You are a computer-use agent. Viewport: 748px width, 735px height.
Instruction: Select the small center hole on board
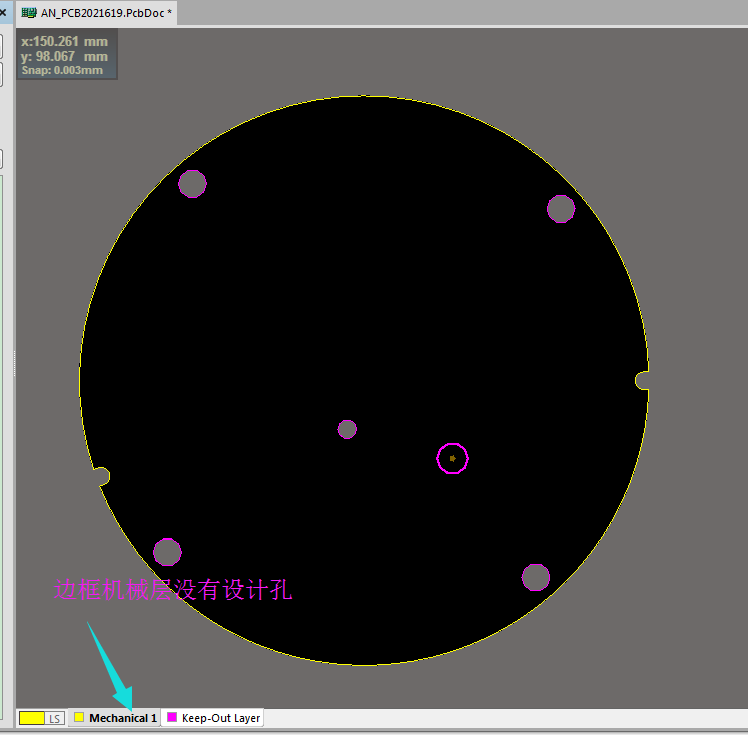pyautogui.click(x=347, y=429)
